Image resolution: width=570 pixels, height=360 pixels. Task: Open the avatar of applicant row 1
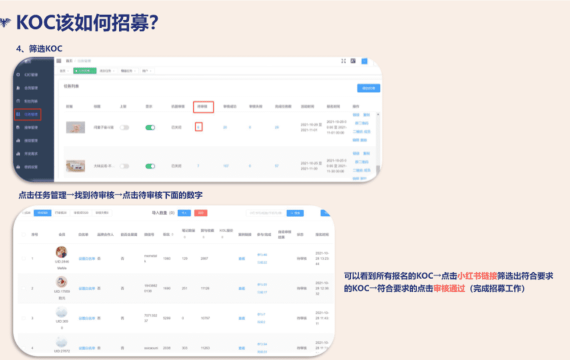click(x=61, y=252)
